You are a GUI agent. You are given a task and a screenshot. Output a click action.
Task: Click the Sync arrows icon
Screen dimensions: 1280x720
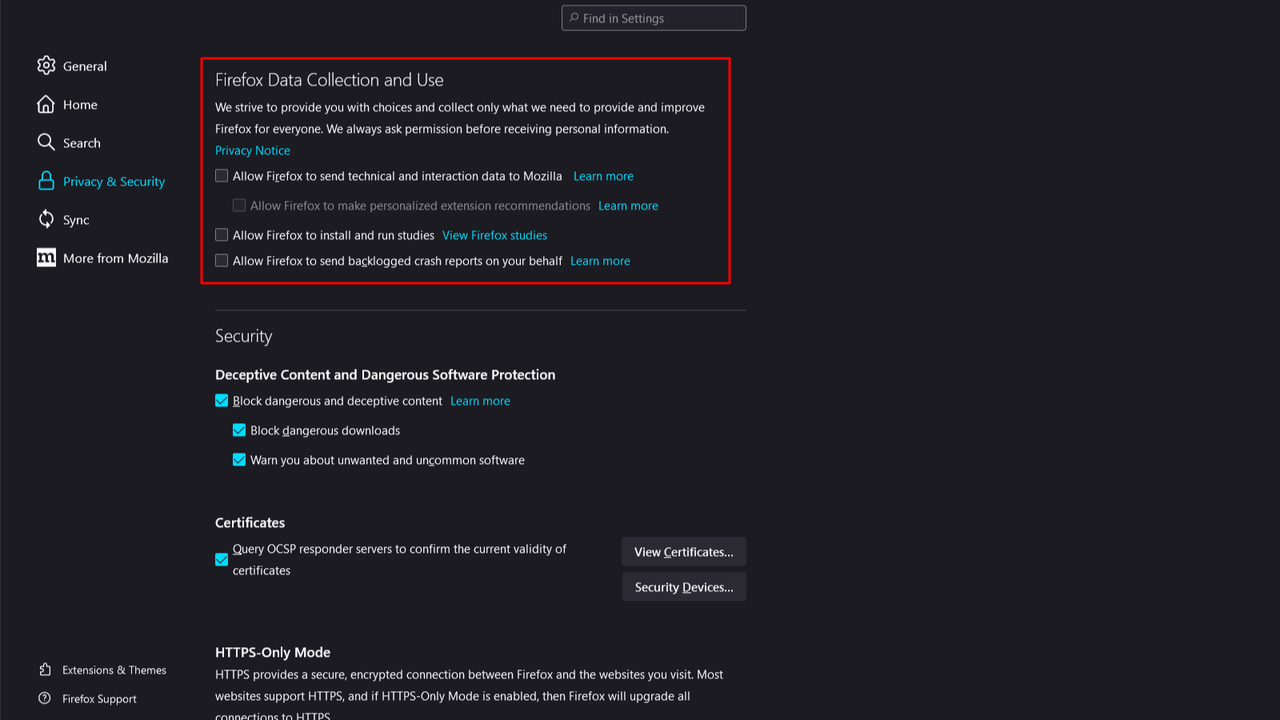coord(46,220)
